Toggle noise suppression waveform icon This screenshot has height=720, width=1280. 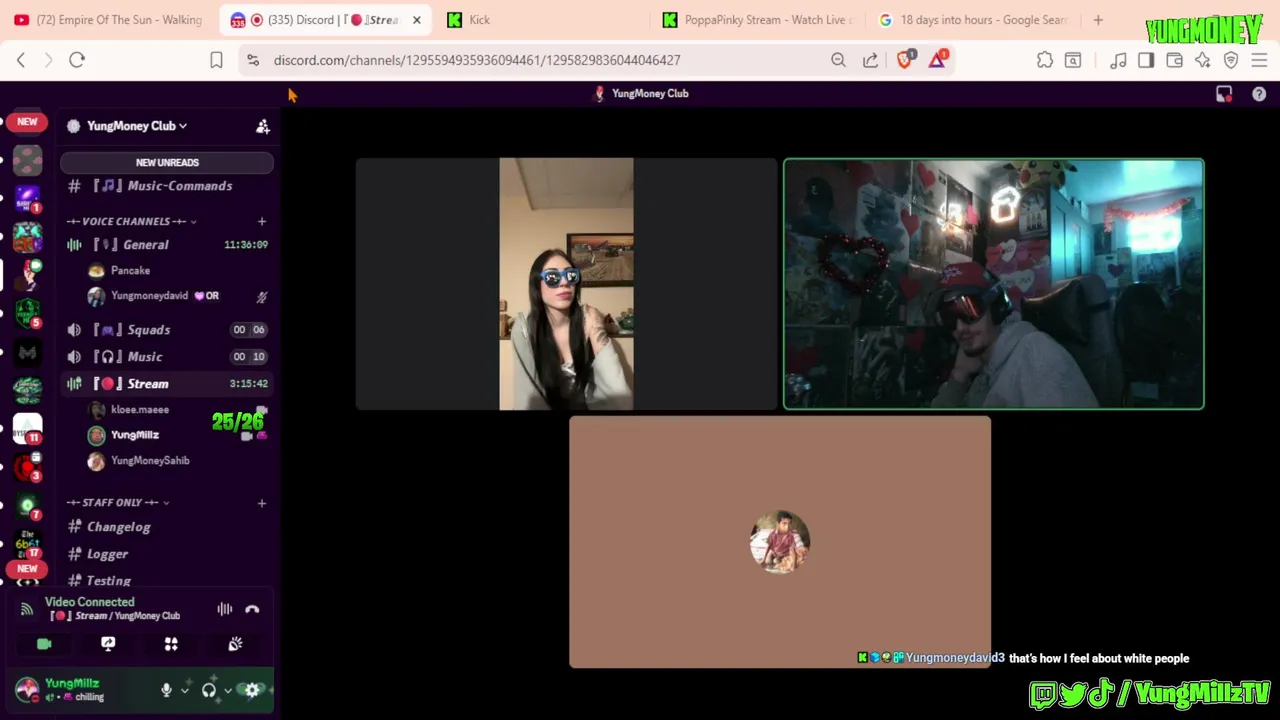[x=225, y=609]
